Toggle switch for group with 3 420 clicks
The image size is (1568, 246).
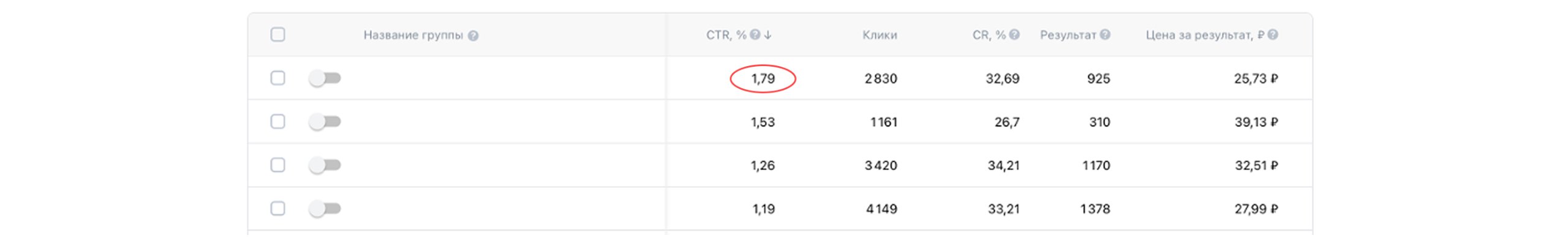(x=325, y=165)
